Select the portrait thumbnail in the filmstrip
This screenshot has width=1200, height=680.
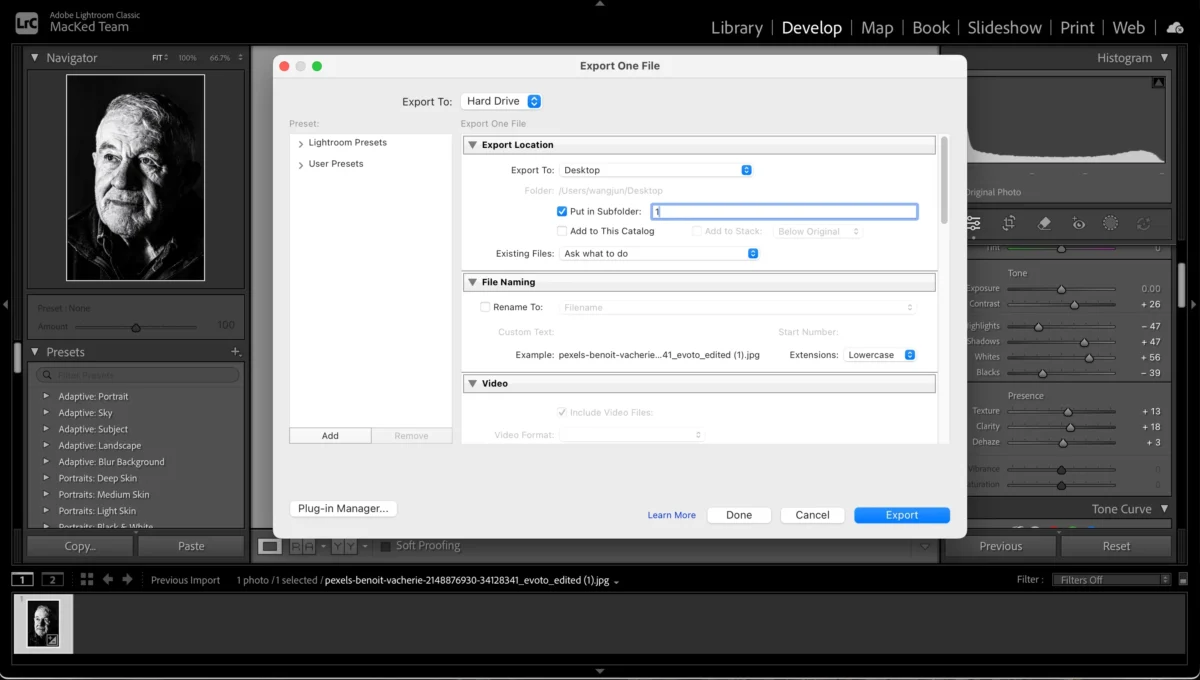[43, 623]
